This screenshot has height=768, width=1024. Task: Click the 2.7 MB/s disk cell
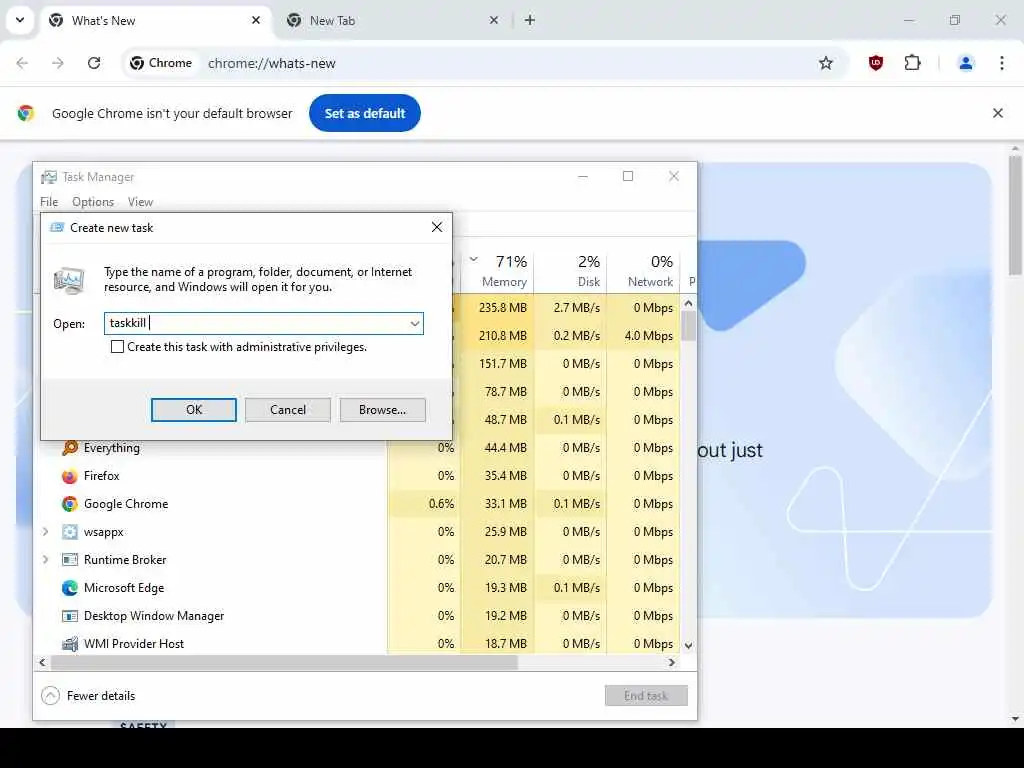click(571, 308)
